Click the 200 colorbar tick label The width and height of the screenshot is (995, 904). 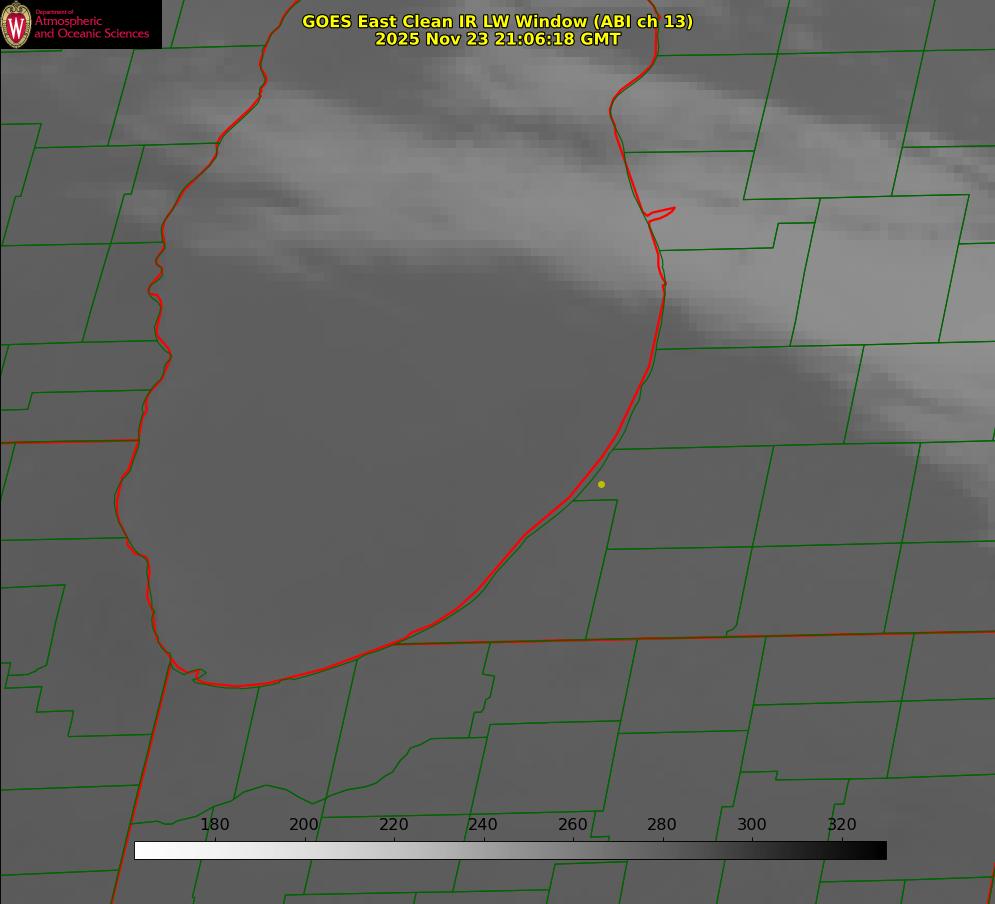304,825
